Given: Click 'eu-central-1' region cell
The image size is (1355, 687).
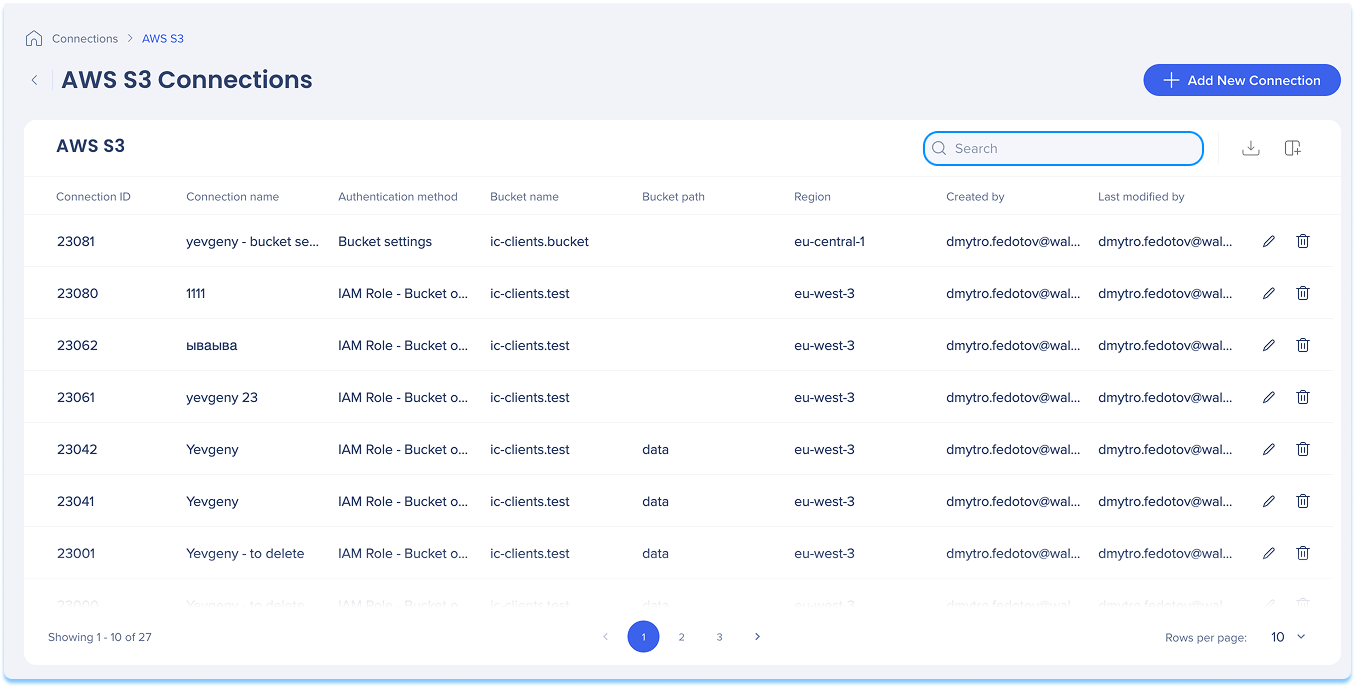Looking at the screenshot, I should (x=829, y=241).
